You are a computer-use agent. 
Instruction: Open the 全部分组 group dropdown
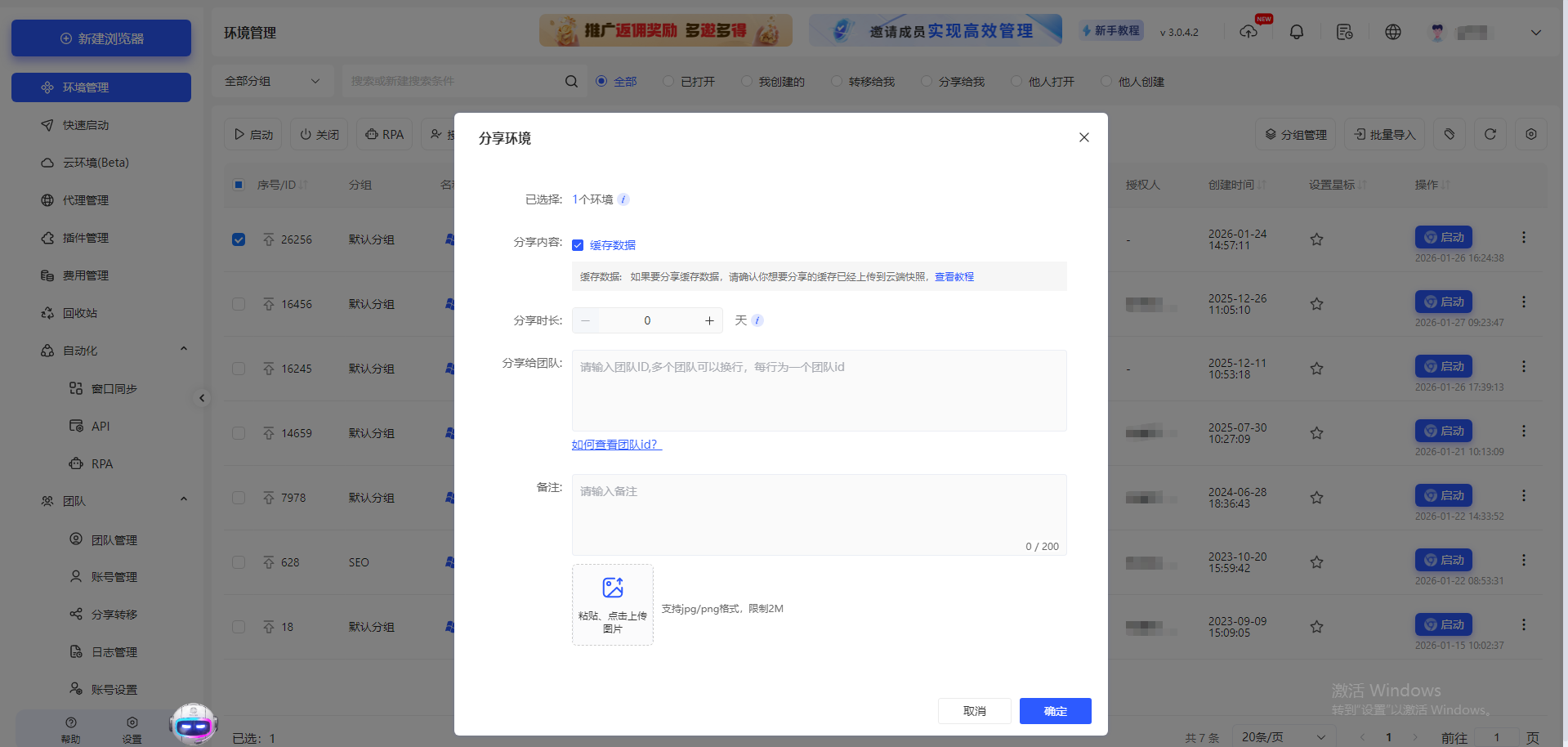(273, 81)
